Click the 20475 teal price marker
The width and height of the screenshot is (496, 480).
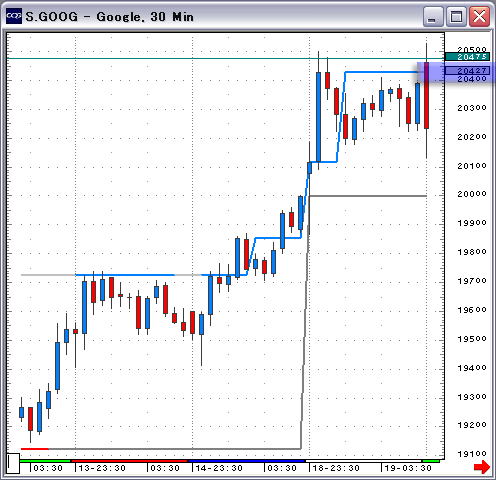tap(467, 57)
